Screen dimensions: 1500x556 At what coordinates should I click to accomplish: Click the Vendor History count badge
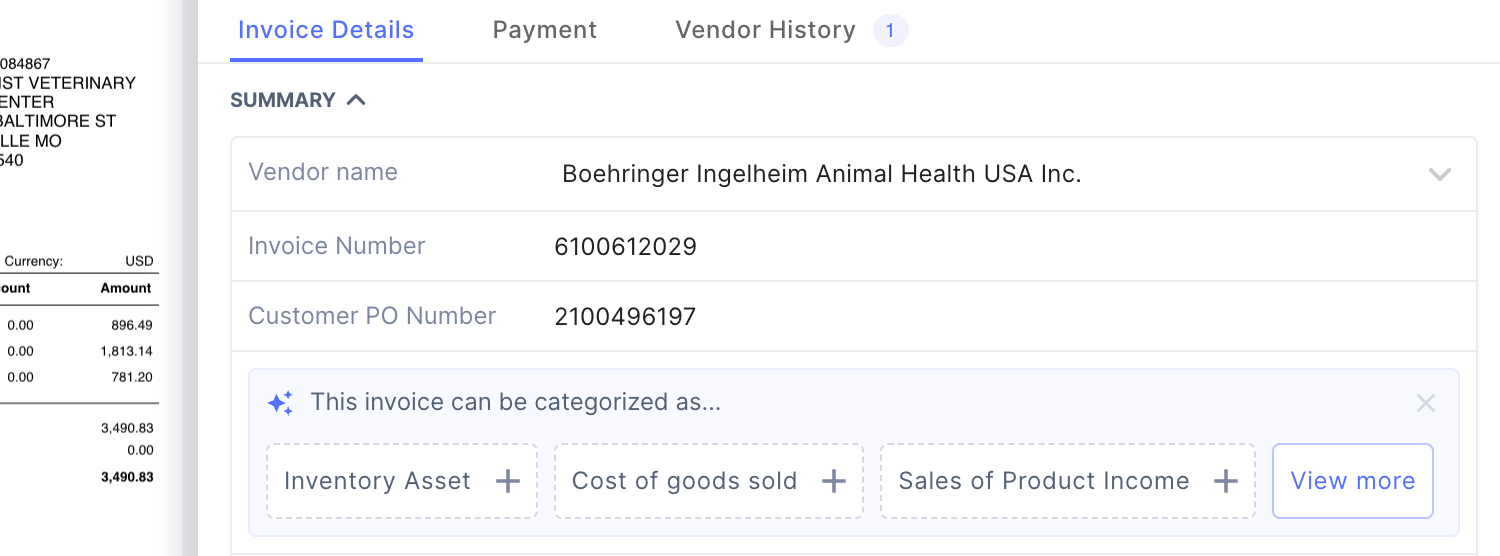[x=890, y=31]
